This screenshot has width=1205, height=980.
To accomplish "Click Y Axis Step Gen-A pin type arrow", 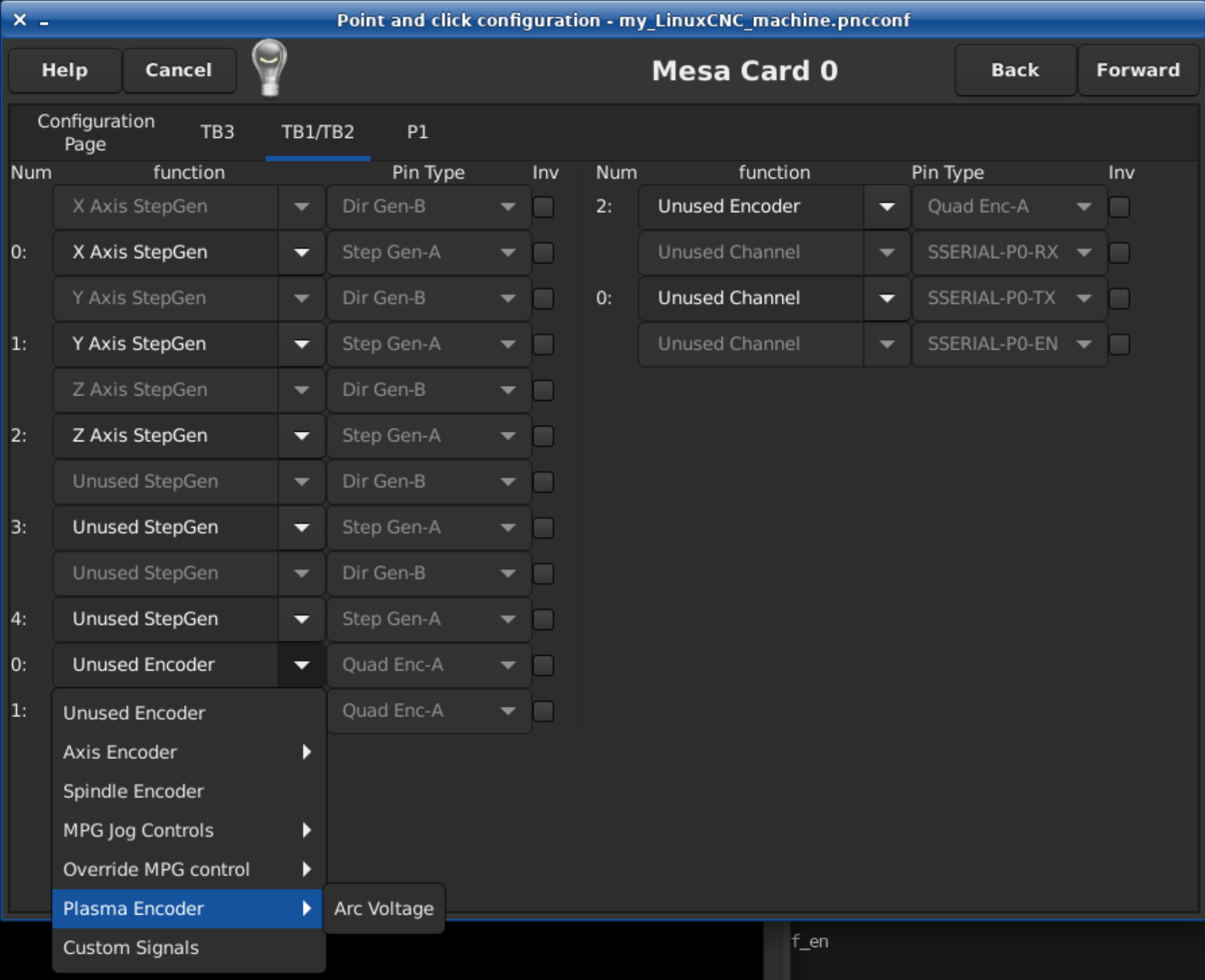I will click(x=508, y=345).
